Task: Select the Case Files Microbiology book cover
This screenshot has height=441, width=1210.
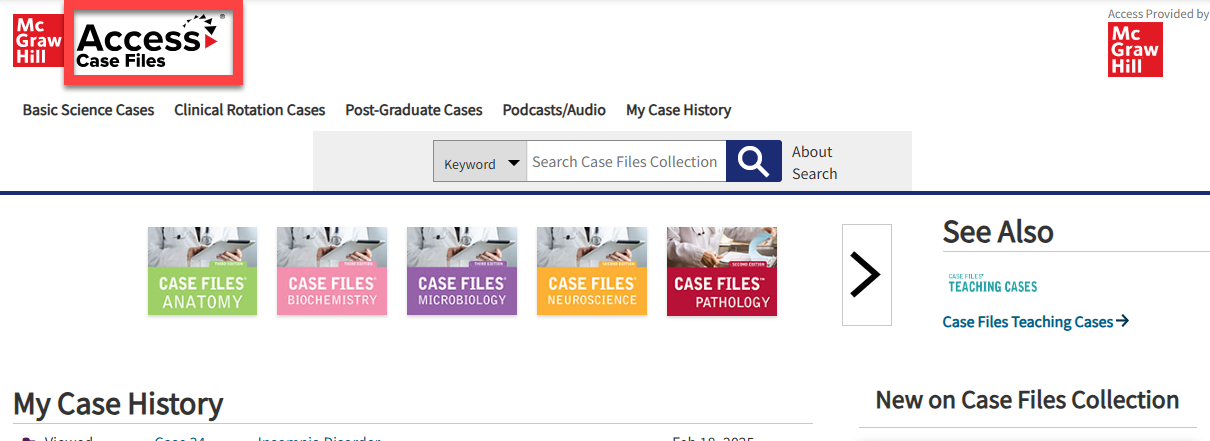Action: pos(462,271)
